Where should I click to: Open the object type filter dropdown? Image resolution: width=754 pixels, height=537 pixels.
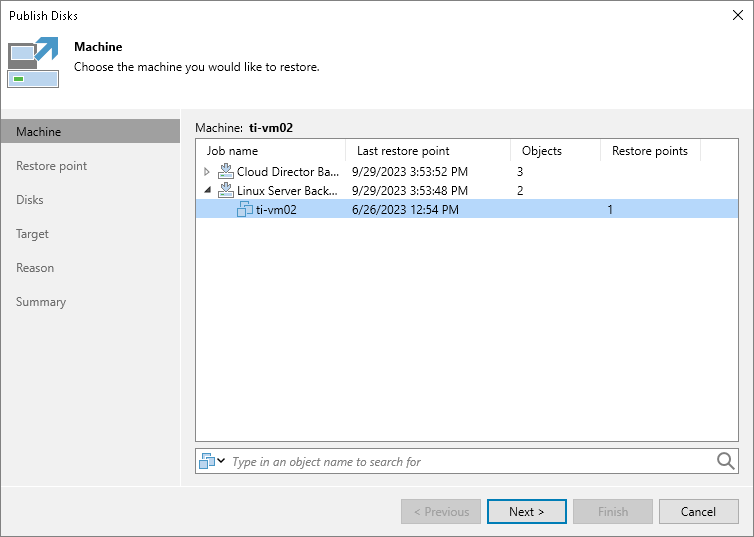[x=212, y=461]
